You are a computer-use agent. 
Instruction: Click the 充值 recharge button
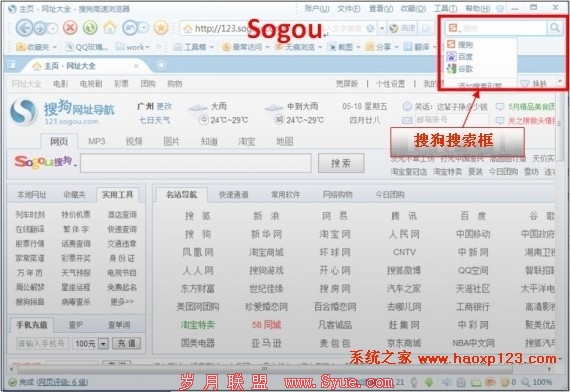(127, 343)
